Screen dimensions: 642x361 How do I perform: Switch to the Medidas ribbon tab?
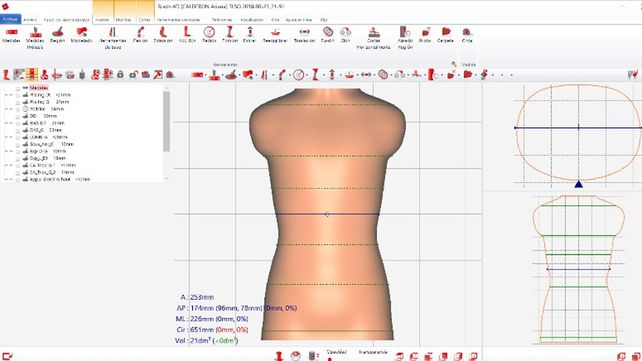pyautogui.click(x=123, y=20)
